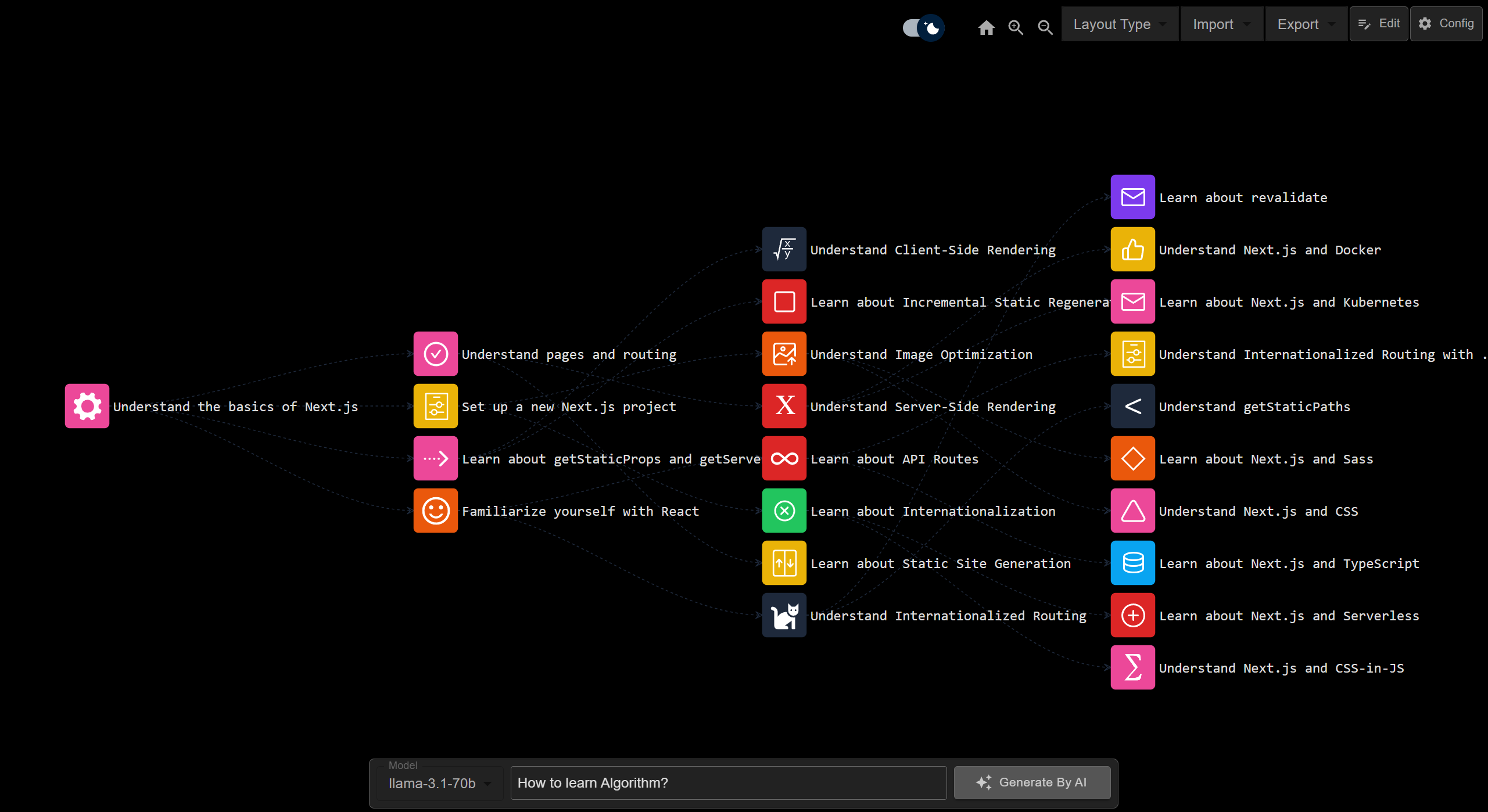Viewport: 1488px width, 812px height.
Task: Click the home navigation icon
Action: pos(987,27)
